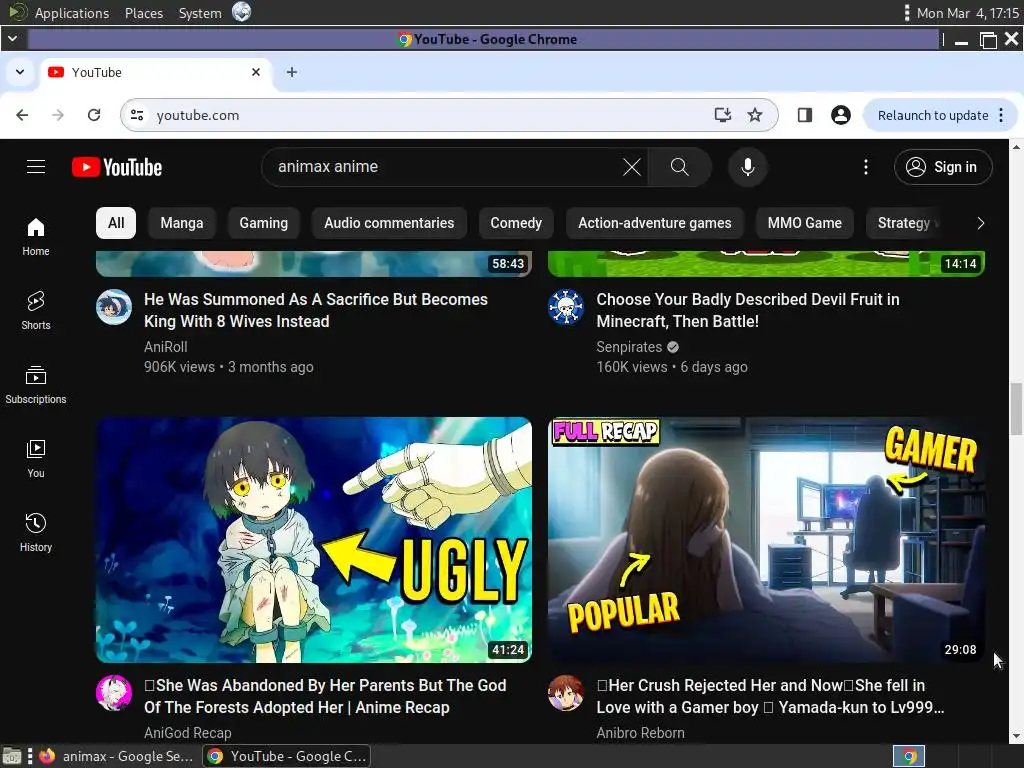Play the GAMER POPULAR thumbnail video
The width and height of the screenshot is (1024, 768).
(766, 540)
